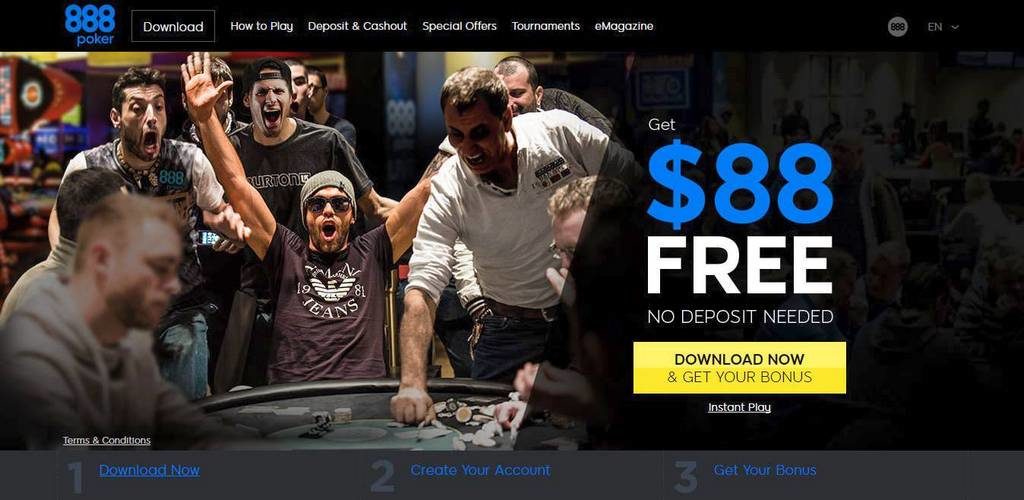This screenshot has height=500, width=1024.
Task: Click the round 888 badge icon
Action: tap(897, 27)
